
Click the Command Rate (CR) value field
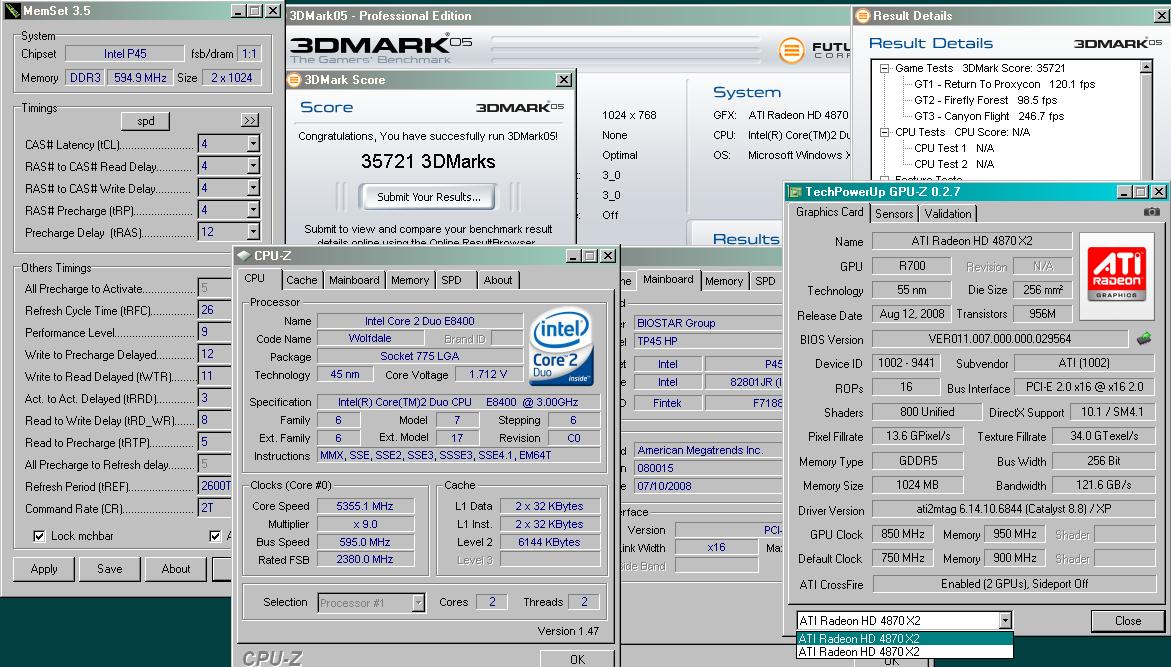[x=215, y=508]
